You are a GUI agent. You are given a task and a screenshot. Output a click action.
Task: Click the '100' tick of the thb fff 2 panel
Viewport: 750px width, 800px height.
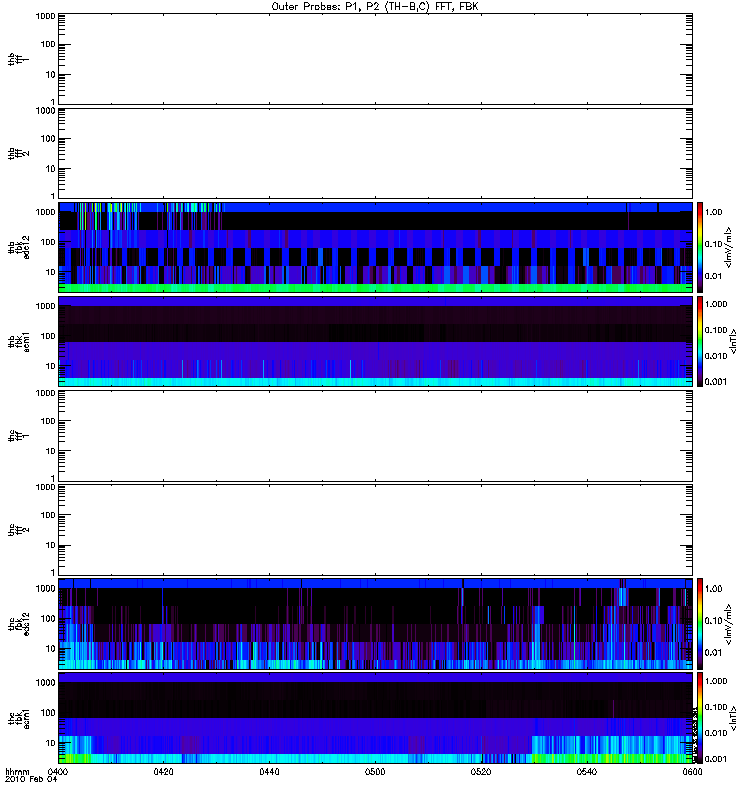[x=48, y=139]
